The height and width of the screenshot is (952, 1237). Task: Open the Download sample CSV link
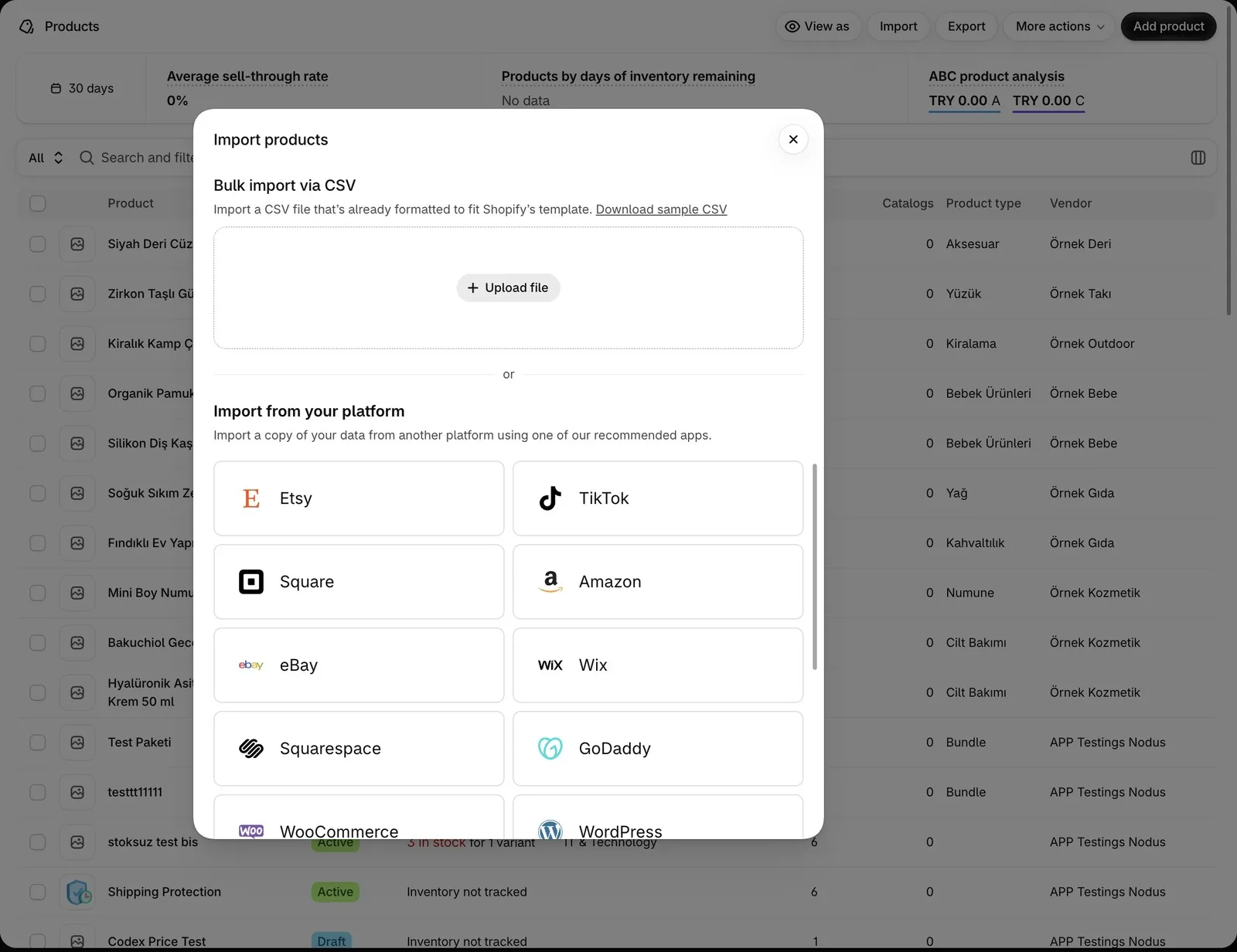pos(661,209)
